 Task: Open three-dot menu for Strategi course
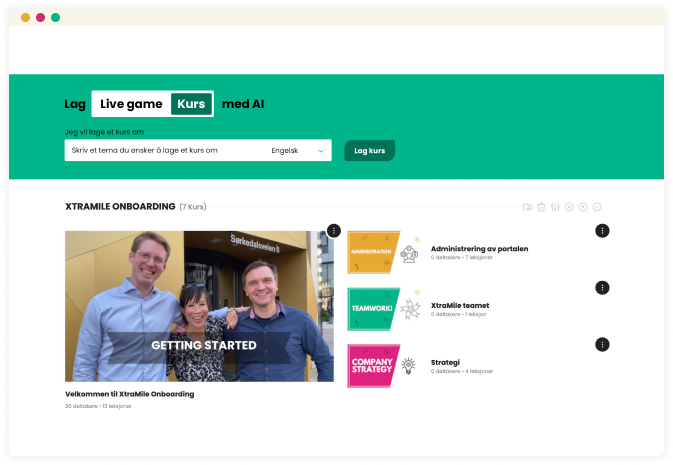602,344
